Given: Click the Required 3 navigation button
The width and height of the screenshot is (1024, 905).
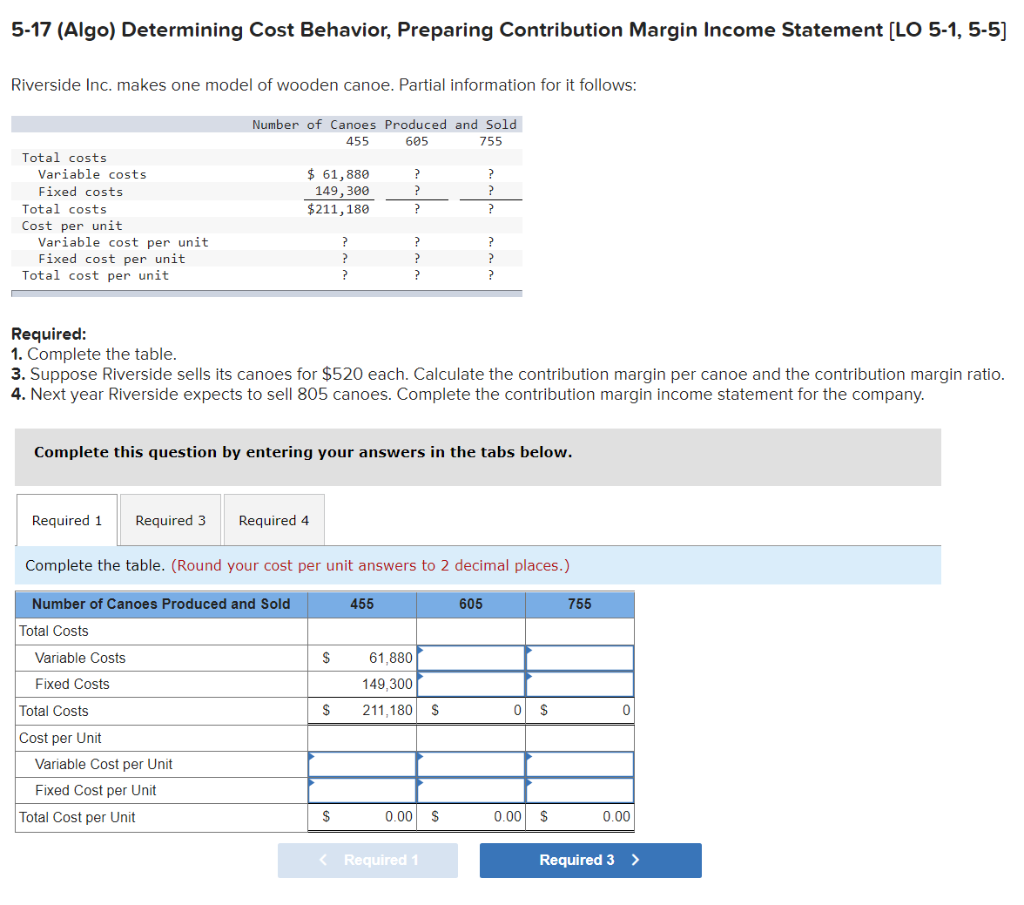Looking at the screenshot, I should pos(590,860).
